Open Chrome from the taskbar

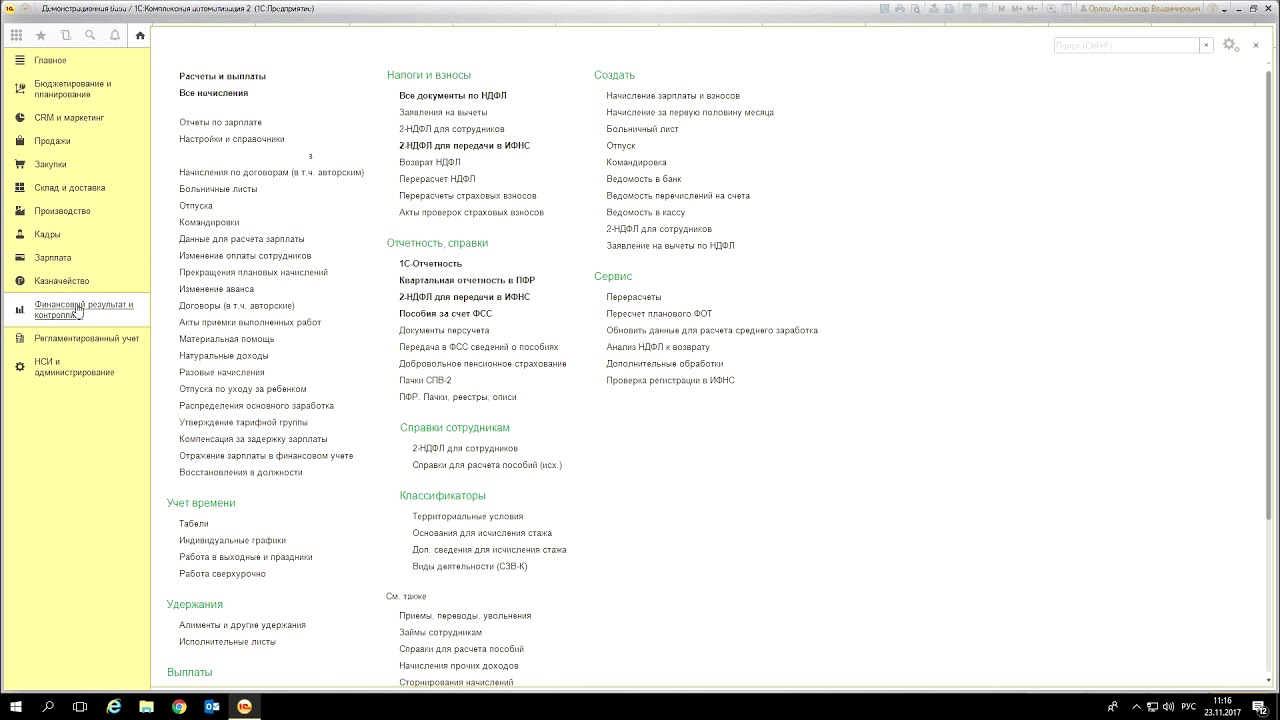pos(179,706)
